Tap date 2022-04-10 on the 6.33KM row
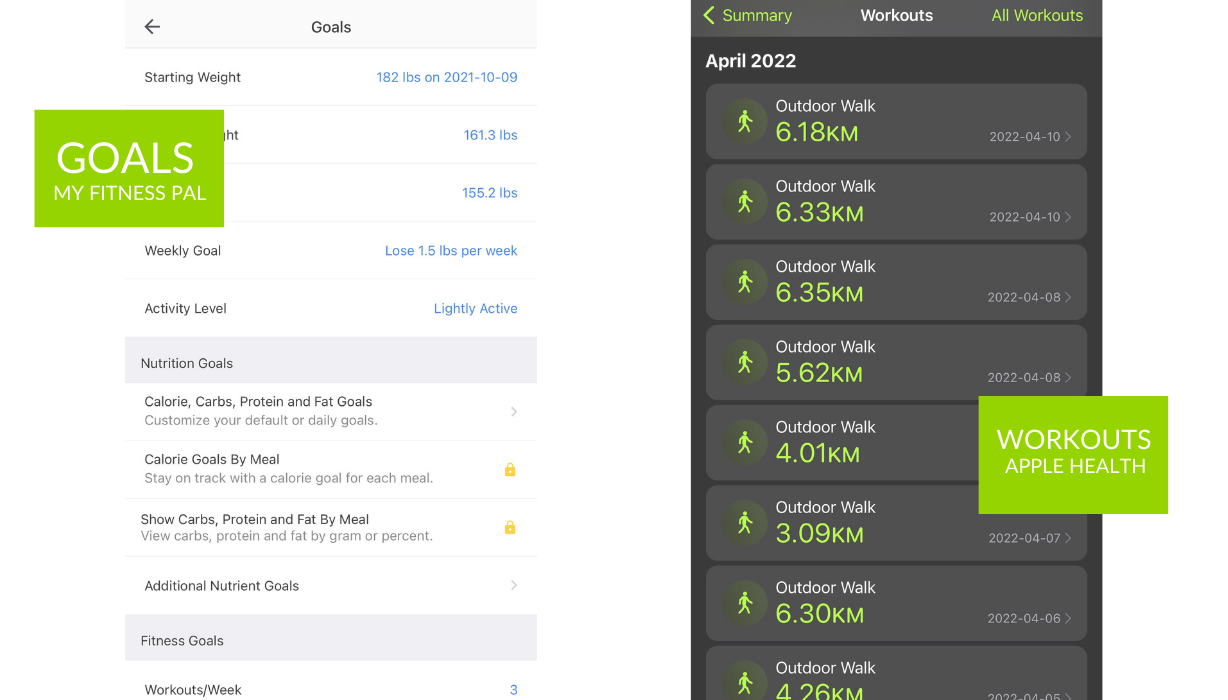Screen dimensions: 1228x700 pos(1025,217)
